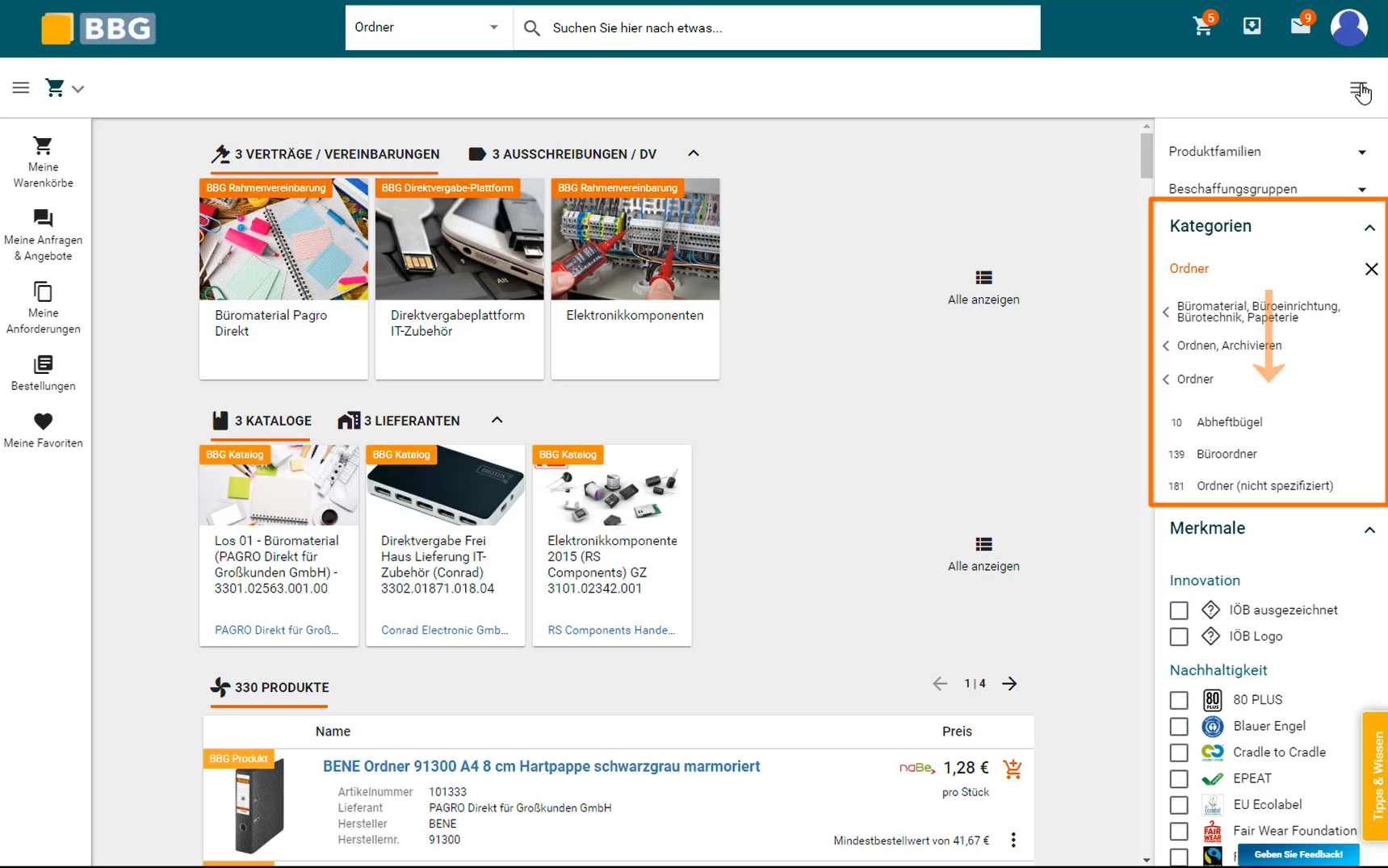The width and height of the screenshot is (1388, 868).
Task: Toggle the filter panel icon top right
Action: click(1359, 89)
